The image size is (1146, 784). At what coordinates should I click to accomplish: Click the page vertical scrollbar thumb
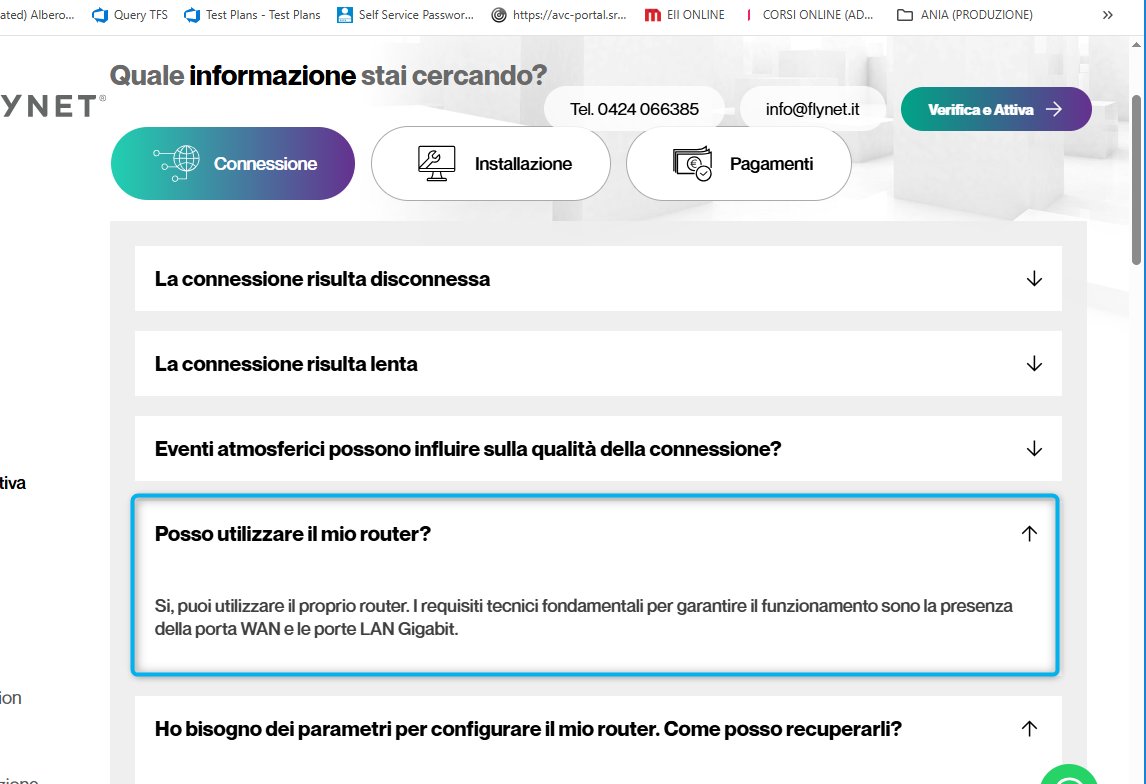pos(1136,180)
